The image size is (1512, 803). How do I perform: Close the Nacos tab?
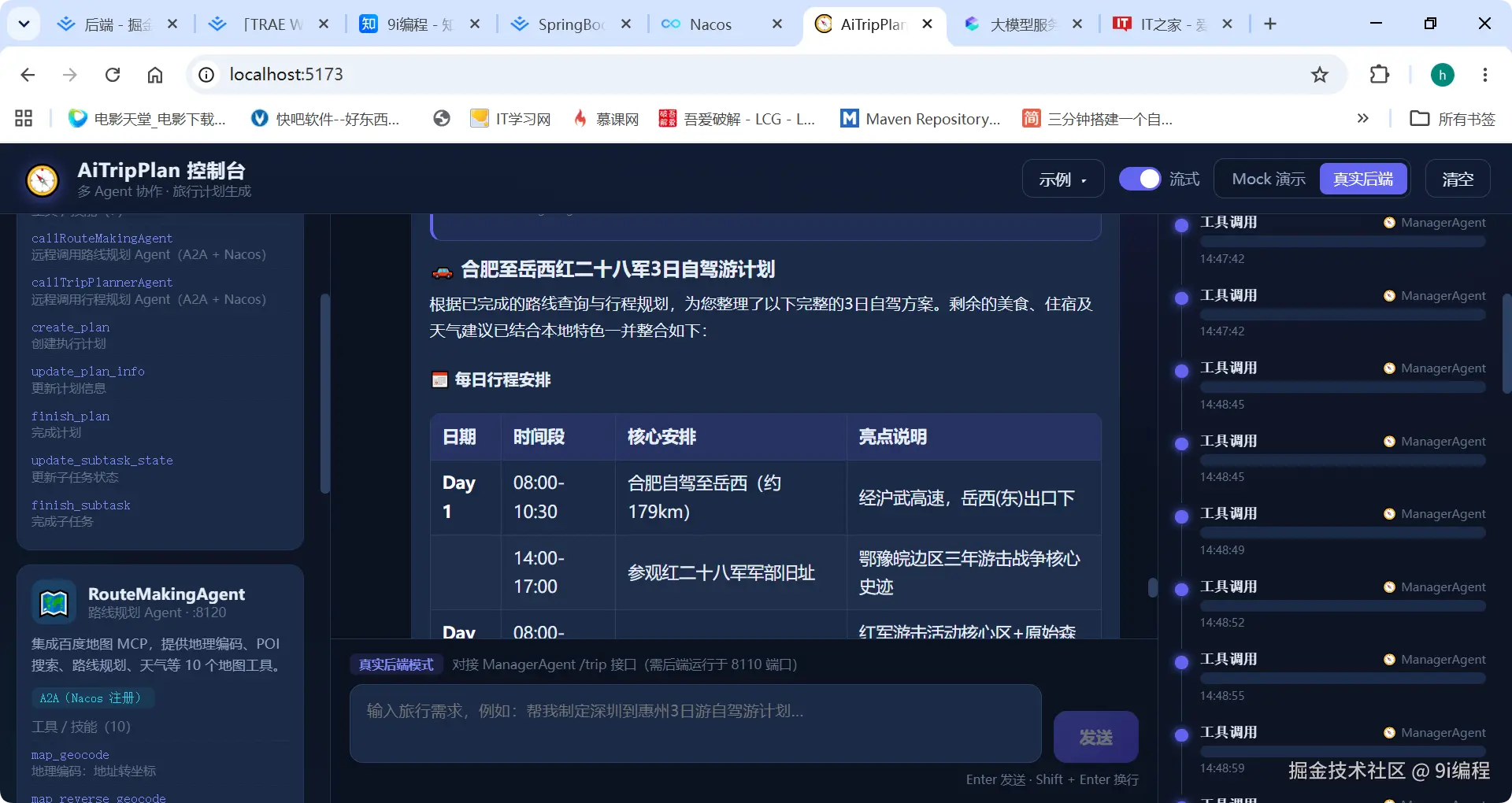click(777, 24)
